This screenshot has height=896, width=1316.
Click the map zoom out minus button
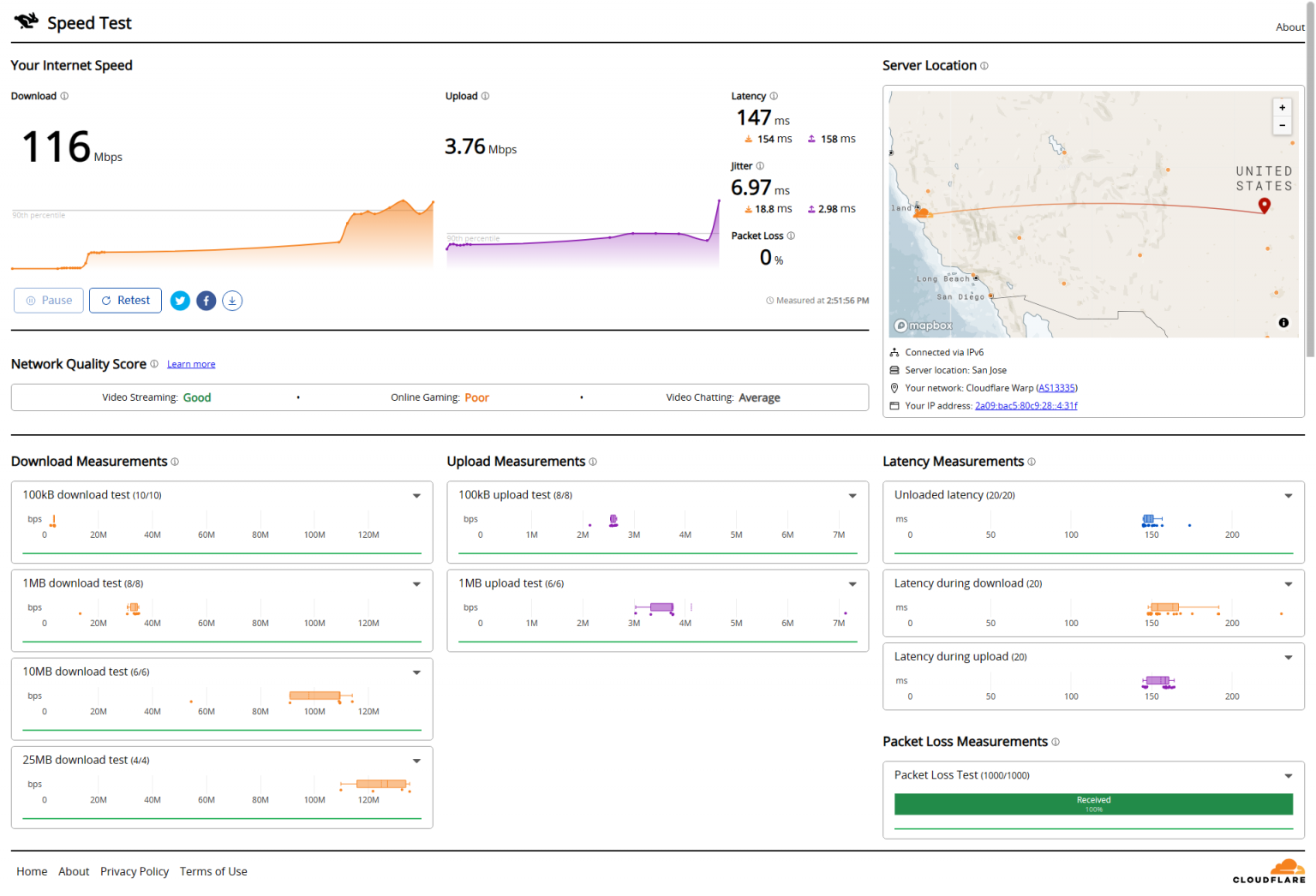pos(1282,125)
